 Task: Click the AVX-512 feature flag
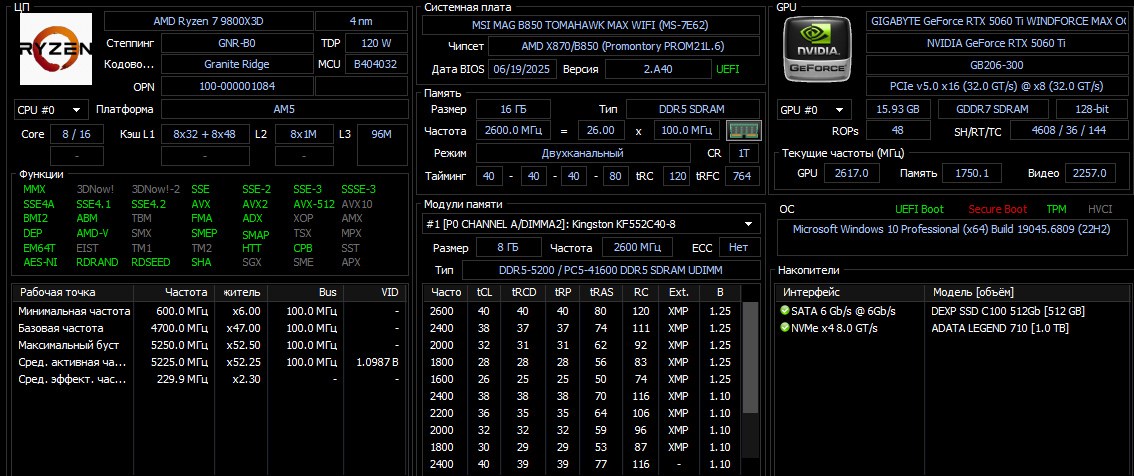point(314,204)
